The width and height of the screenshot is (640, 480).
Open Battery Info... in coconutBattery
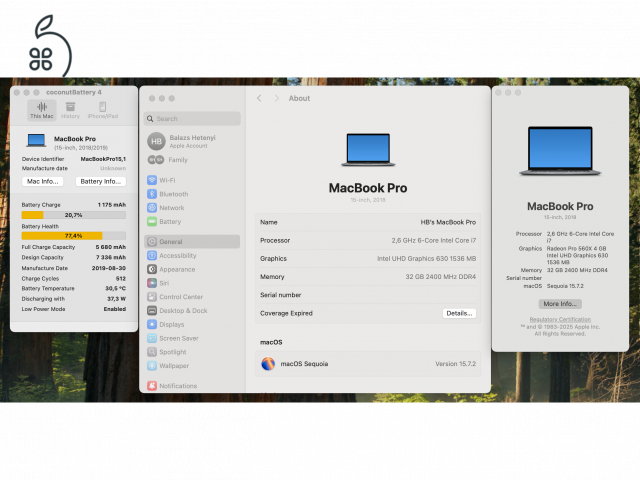[x=100, y=181]
